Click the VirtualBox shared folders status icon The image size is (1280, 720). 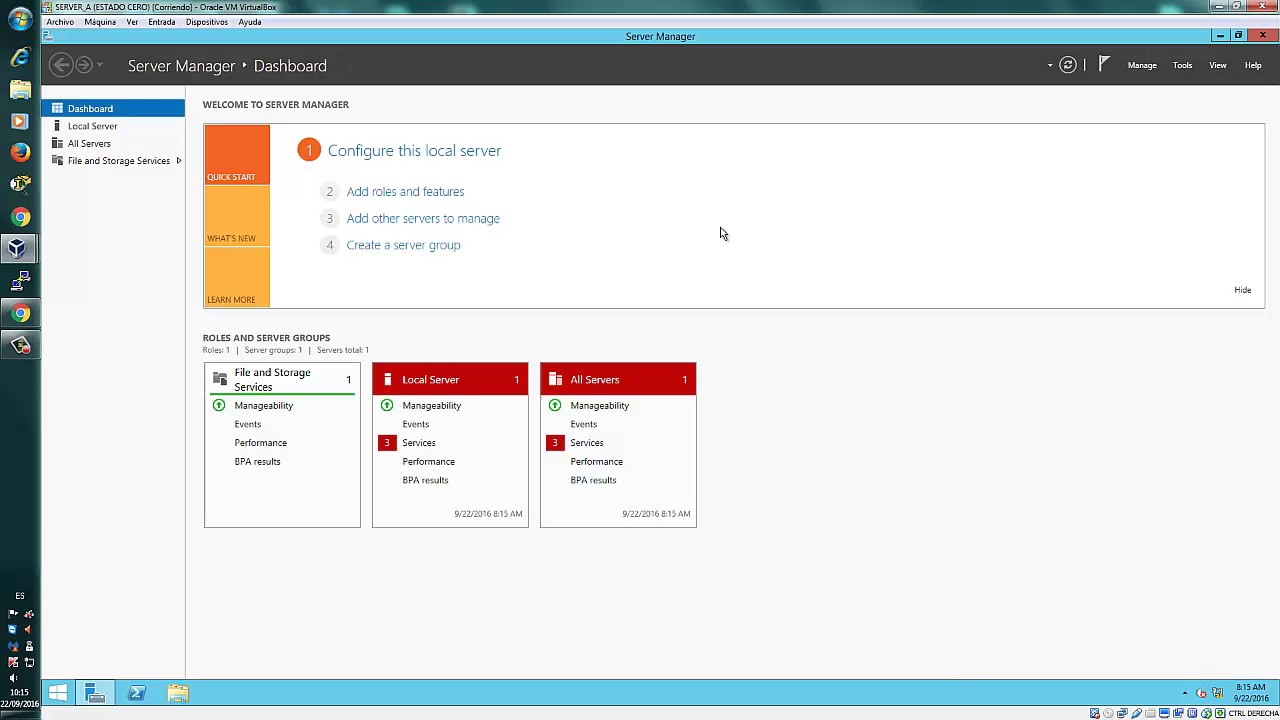[x=1150, y=713]
